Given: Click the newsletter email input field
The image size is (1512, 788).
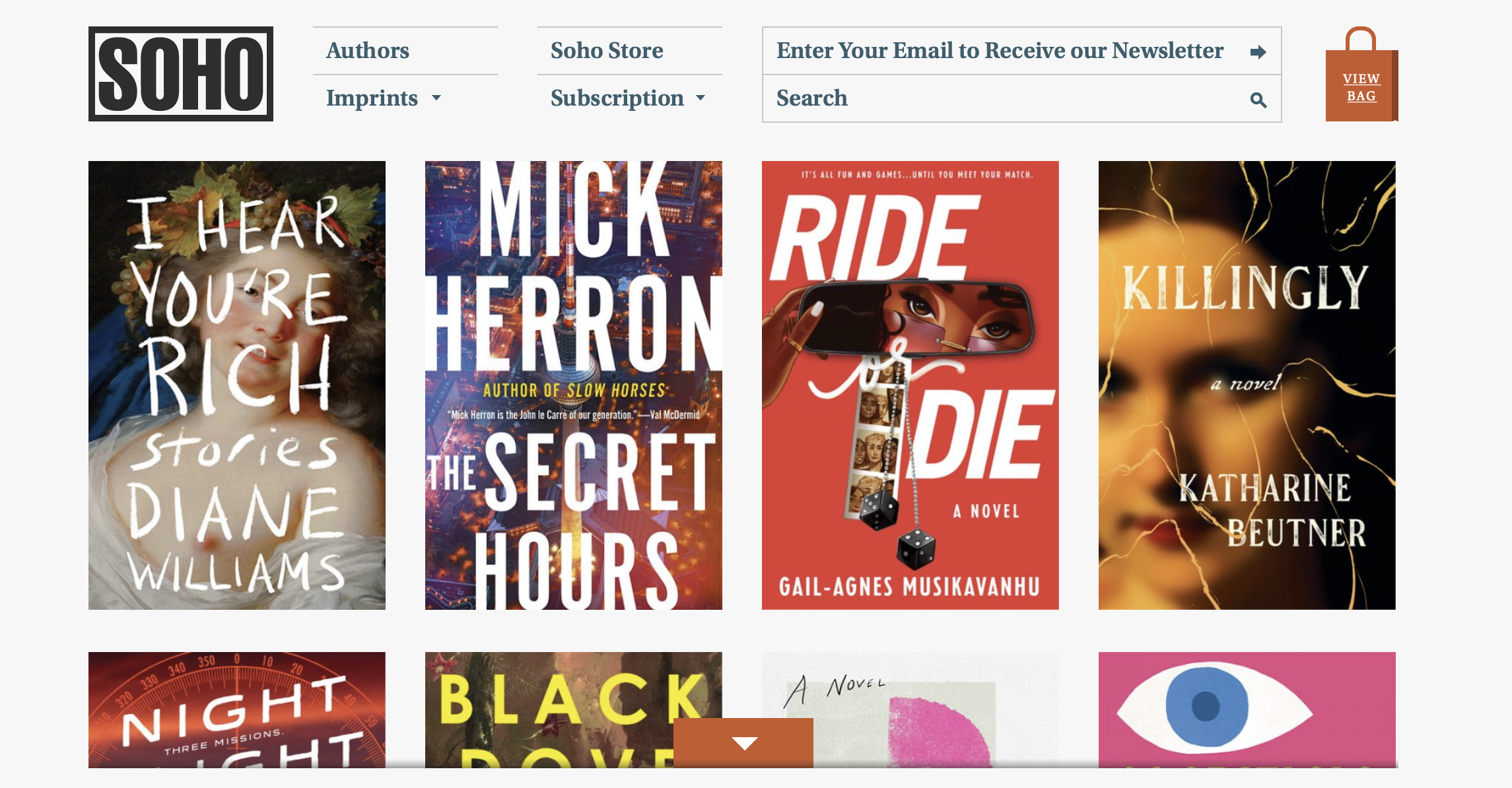Looking at the screenshot, I should click(x=1009, y=51).
